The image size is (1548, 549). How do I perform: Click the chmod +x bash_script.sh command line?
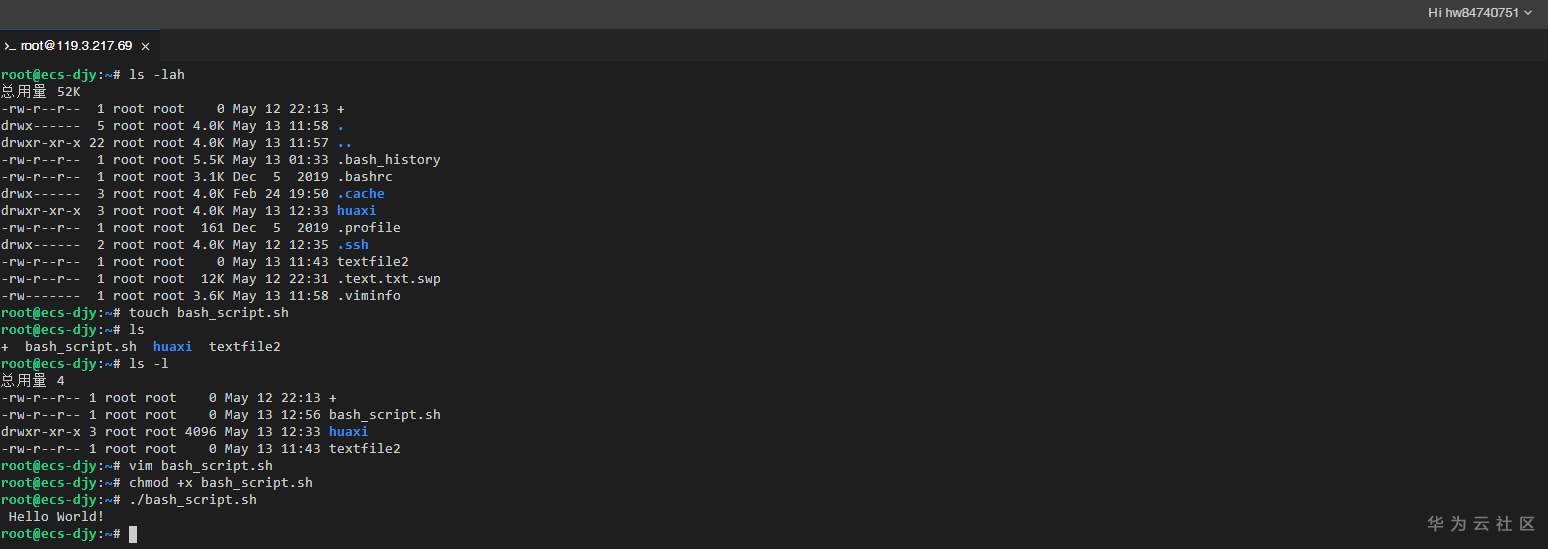221,483
